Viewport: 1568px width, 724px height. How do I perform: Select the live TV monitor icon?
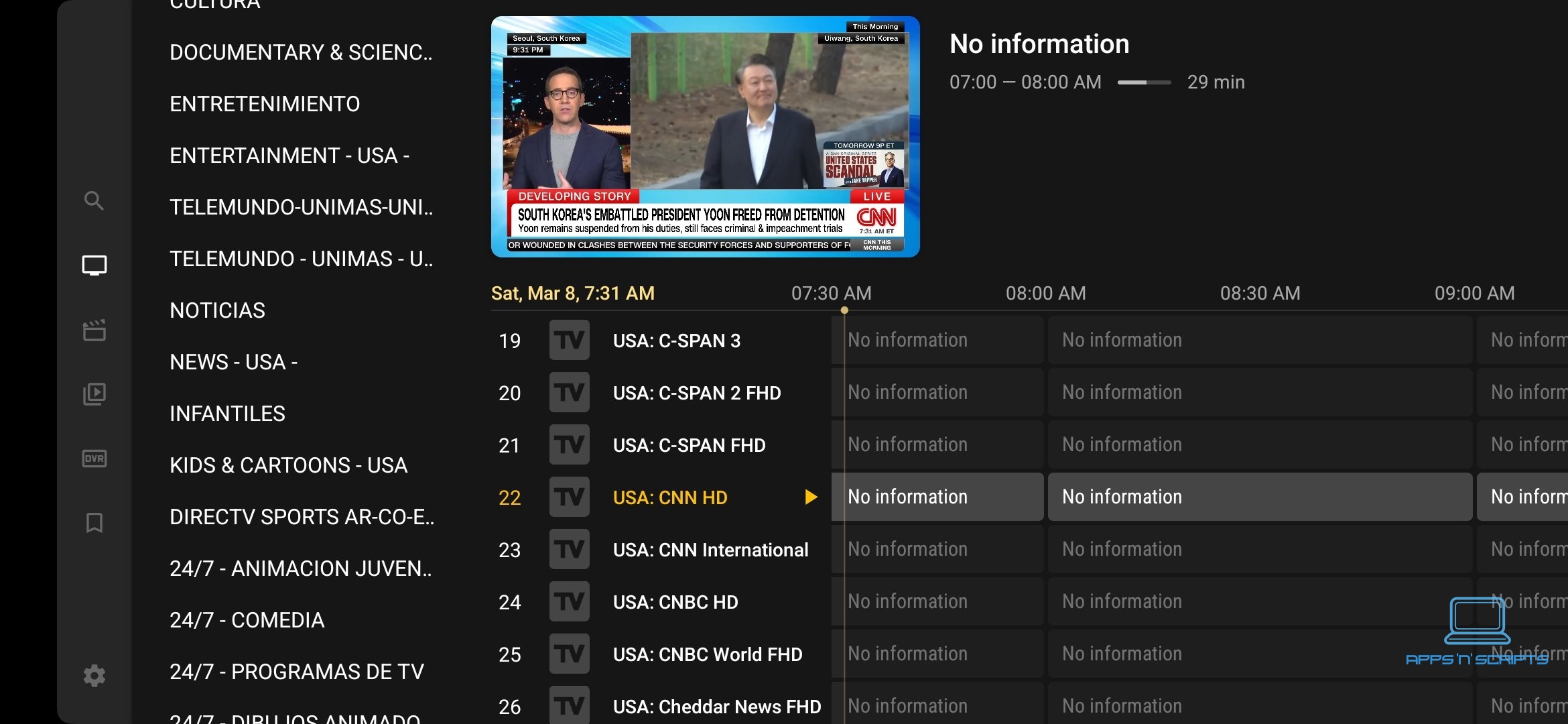pos(94,265)
